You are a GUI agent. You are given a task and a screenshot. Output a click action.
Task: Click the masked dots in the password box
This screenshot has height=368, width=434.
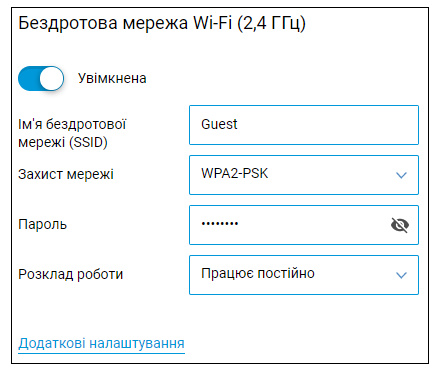(220, 224)
